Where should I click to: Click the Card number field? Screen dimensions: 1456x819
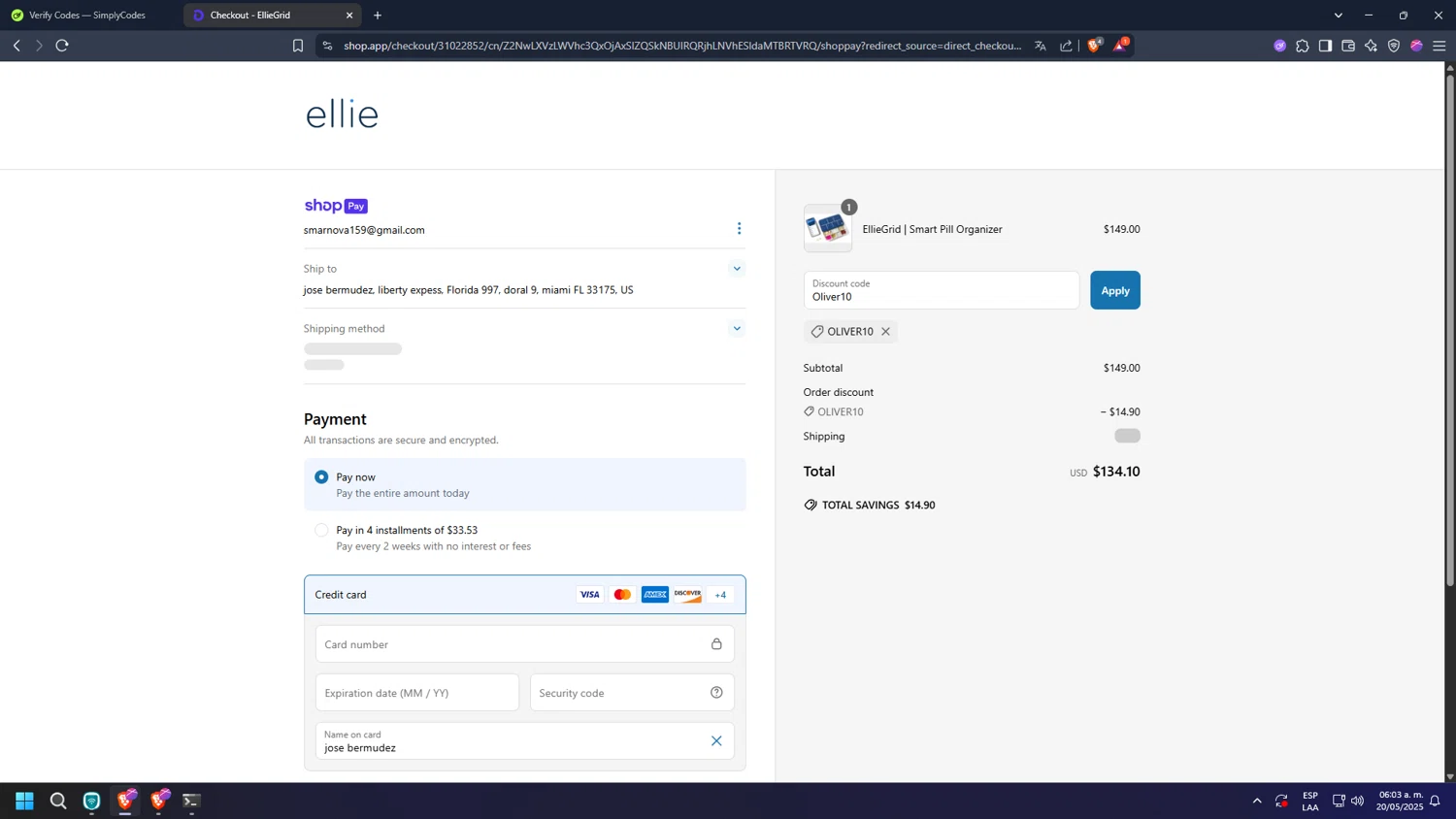(525, 644)
